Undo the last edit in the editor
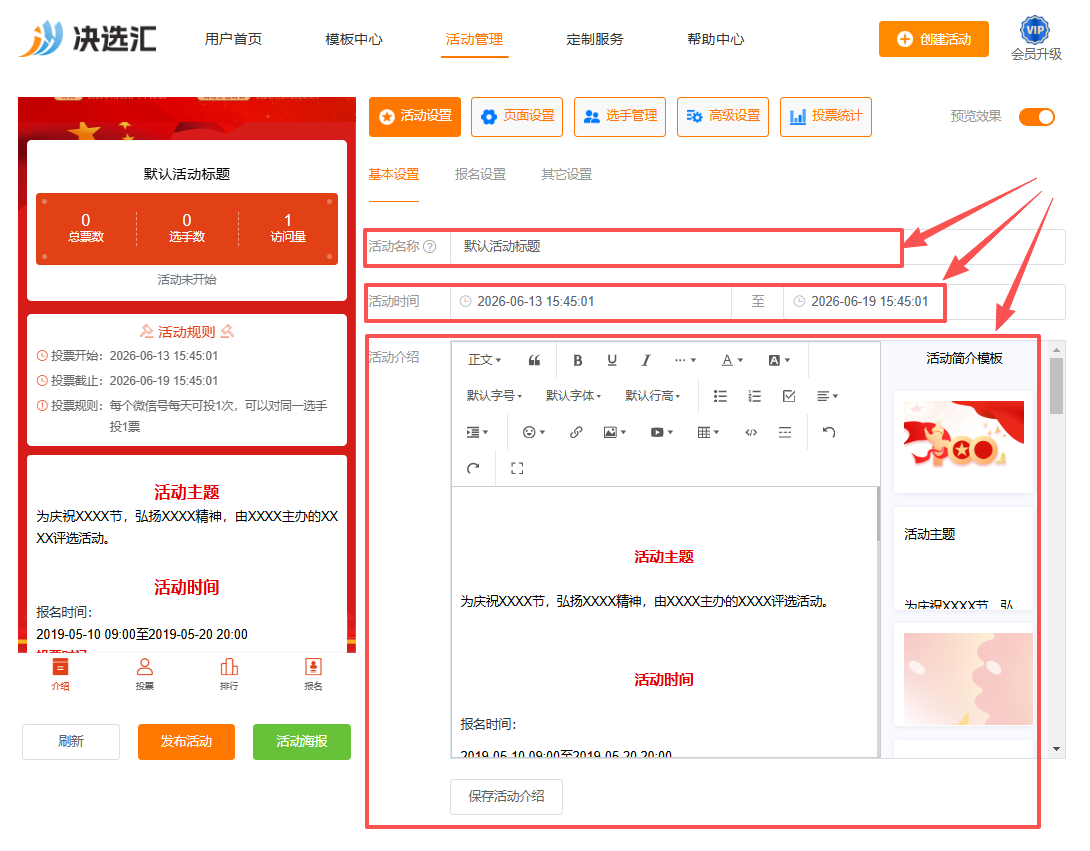 [x=829, y=432]
